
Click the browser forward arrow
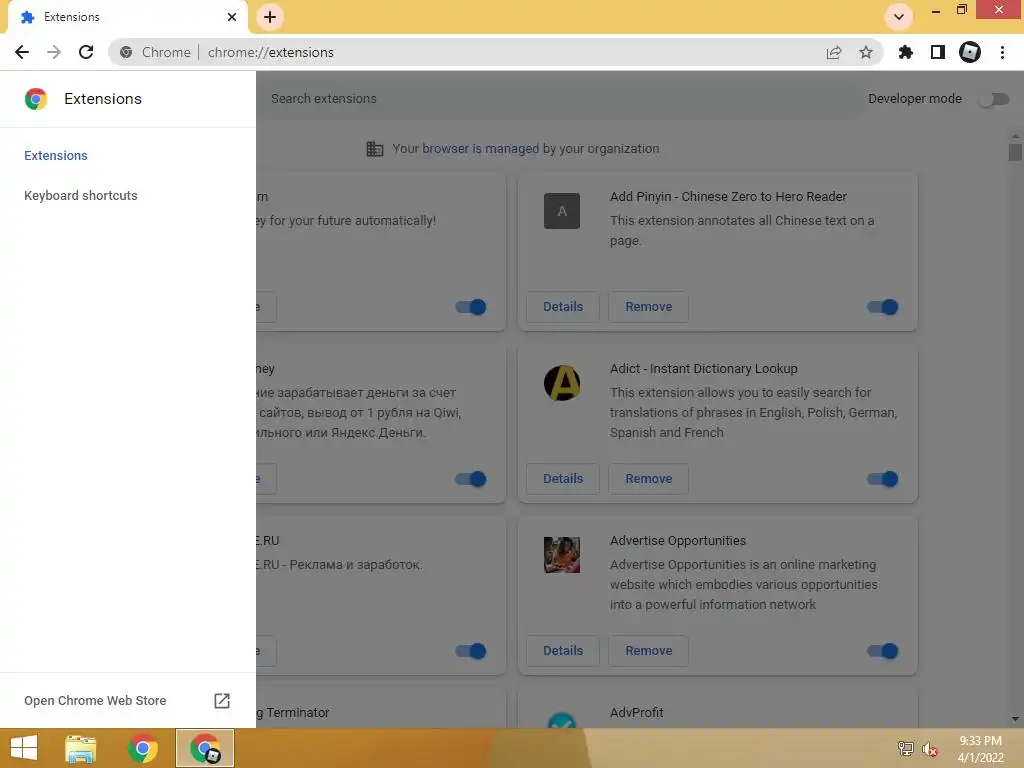coord(54,52)
